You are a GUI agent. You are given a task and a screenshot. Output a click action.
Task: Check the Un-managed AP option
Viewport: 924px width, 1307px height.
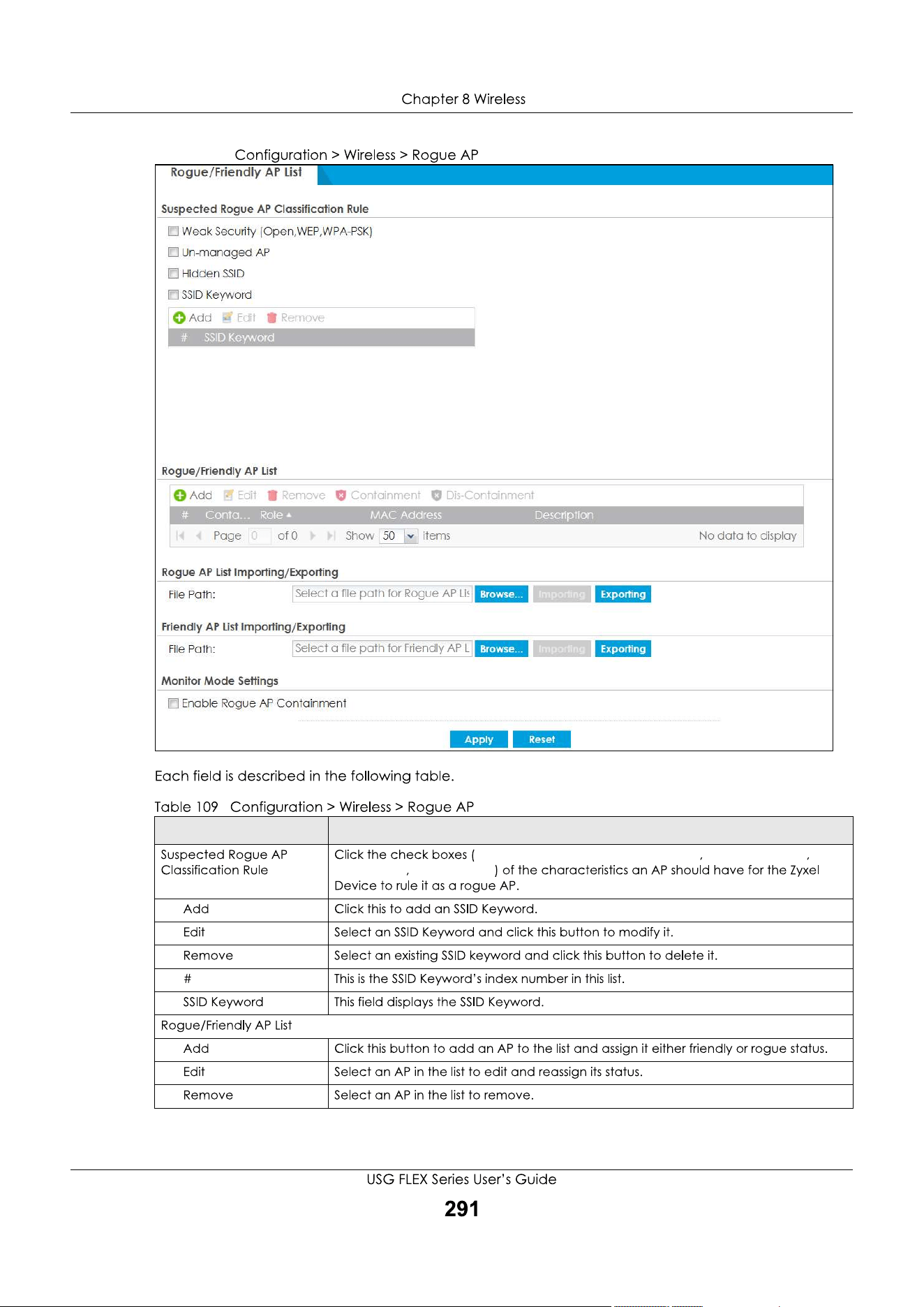(x=173, y=252)
